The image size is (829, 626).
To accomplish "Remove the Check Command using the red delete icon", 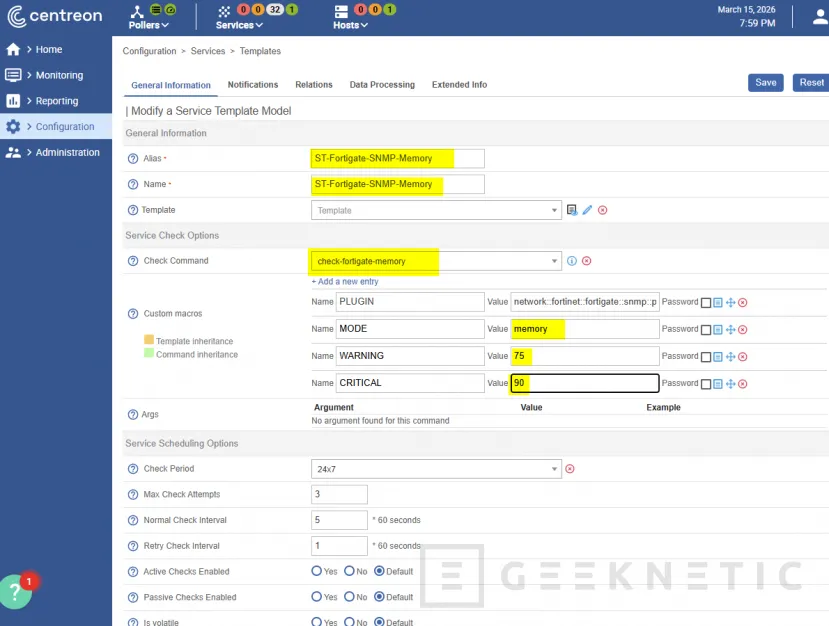I will [x=586, y=260].
